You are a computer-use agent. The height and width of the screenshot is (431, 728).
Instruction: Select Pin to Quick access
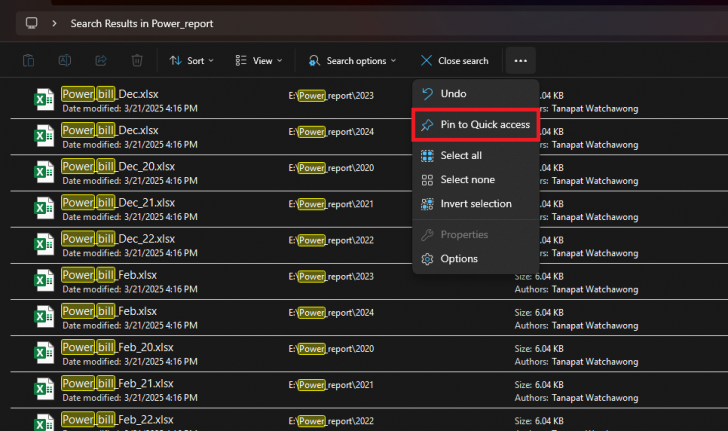[476, 124]
